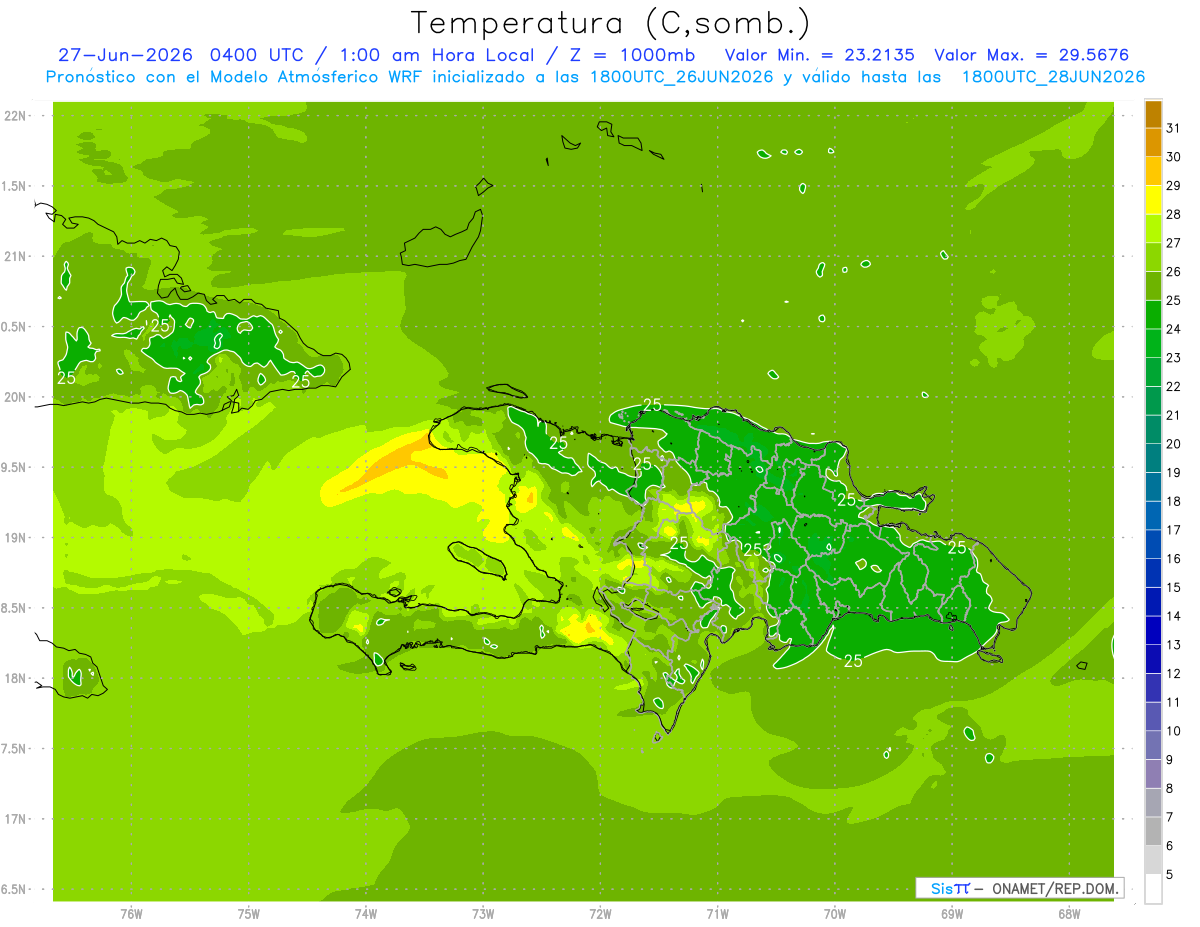Click the '20N' latitude label

(x=15, y=397)
